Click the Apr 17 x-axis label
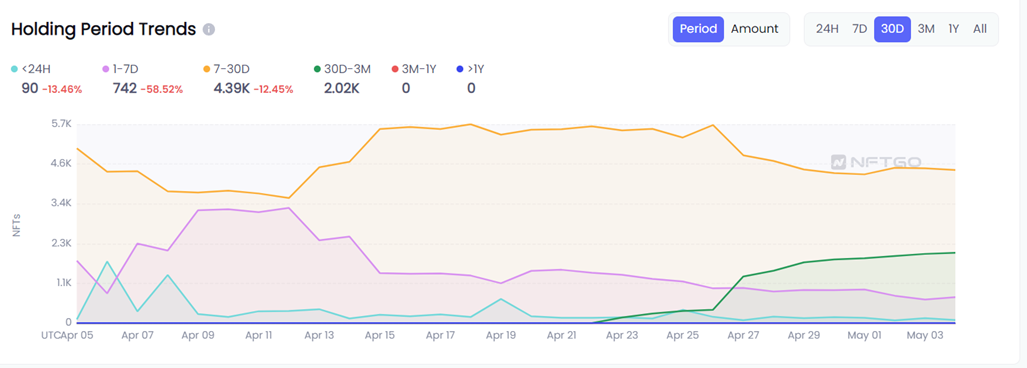 (x=440, y=335)
